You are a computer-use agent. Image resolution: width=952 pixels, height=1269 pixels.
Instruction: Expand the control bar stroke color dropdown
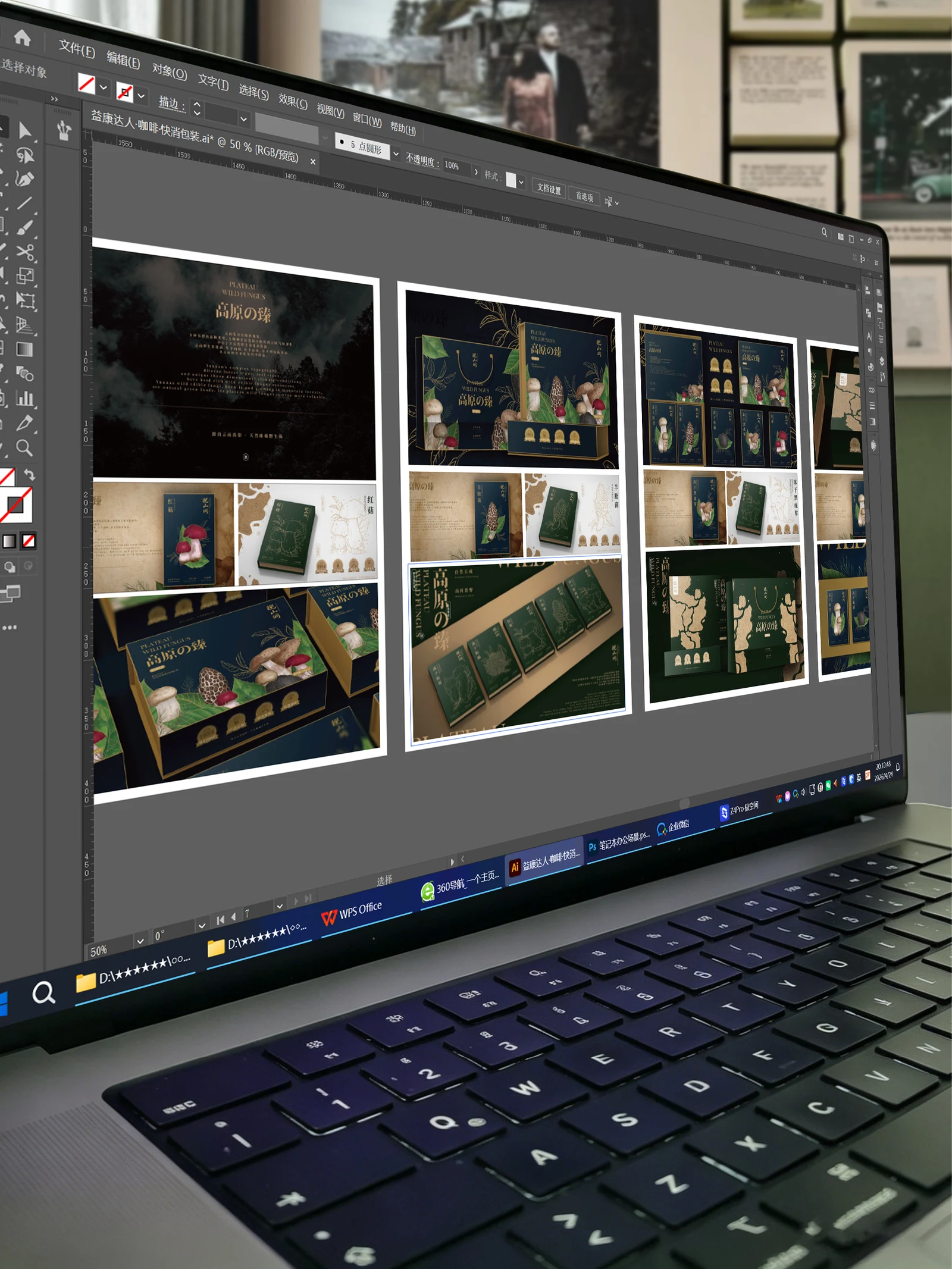141,95
